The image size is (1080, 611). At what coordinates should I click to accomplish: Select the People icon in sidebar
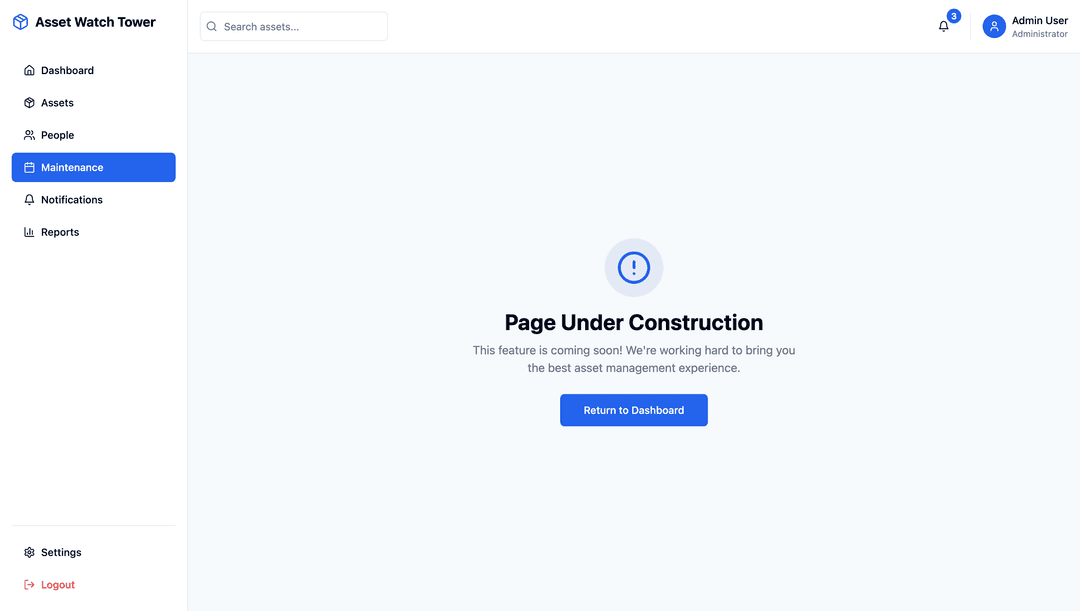pyautogui.click(x=29, y=135)
